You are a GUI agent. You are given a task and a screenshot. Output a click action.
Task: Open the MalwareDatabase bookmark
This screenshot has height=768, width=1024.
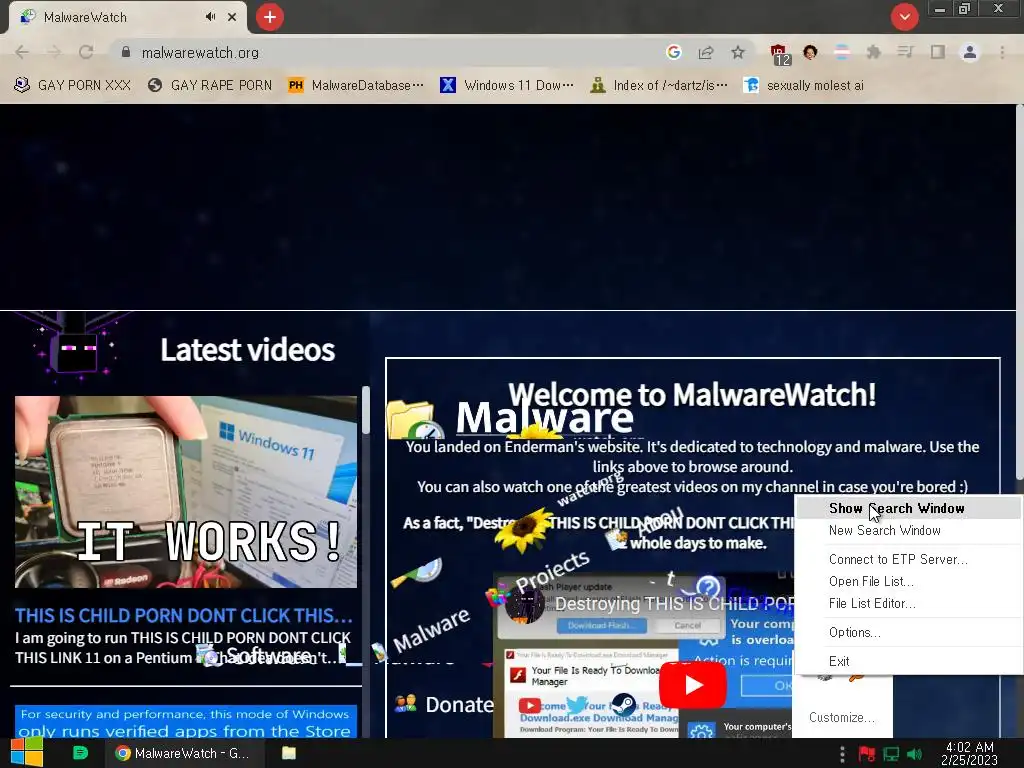pos(356,85)
